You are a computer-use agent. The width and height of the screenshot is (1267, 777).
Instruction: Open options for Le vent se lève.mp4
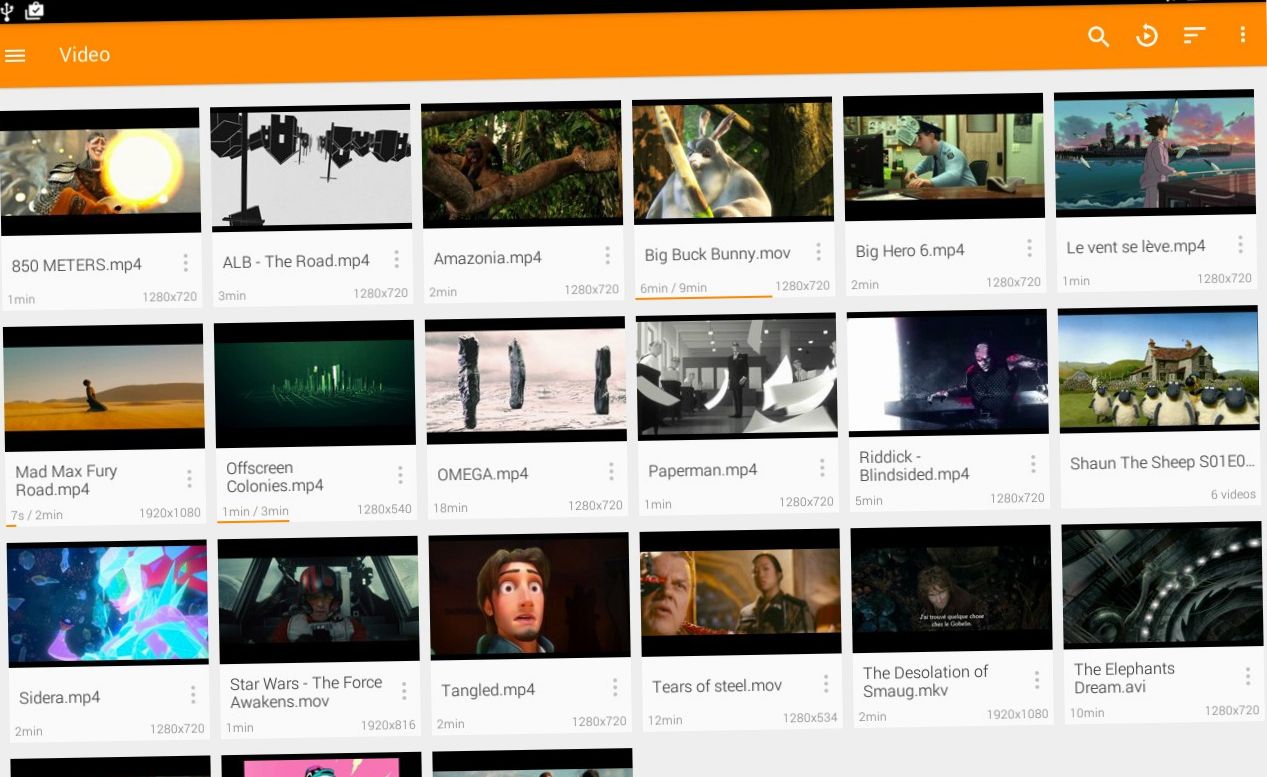[1241, 244]
